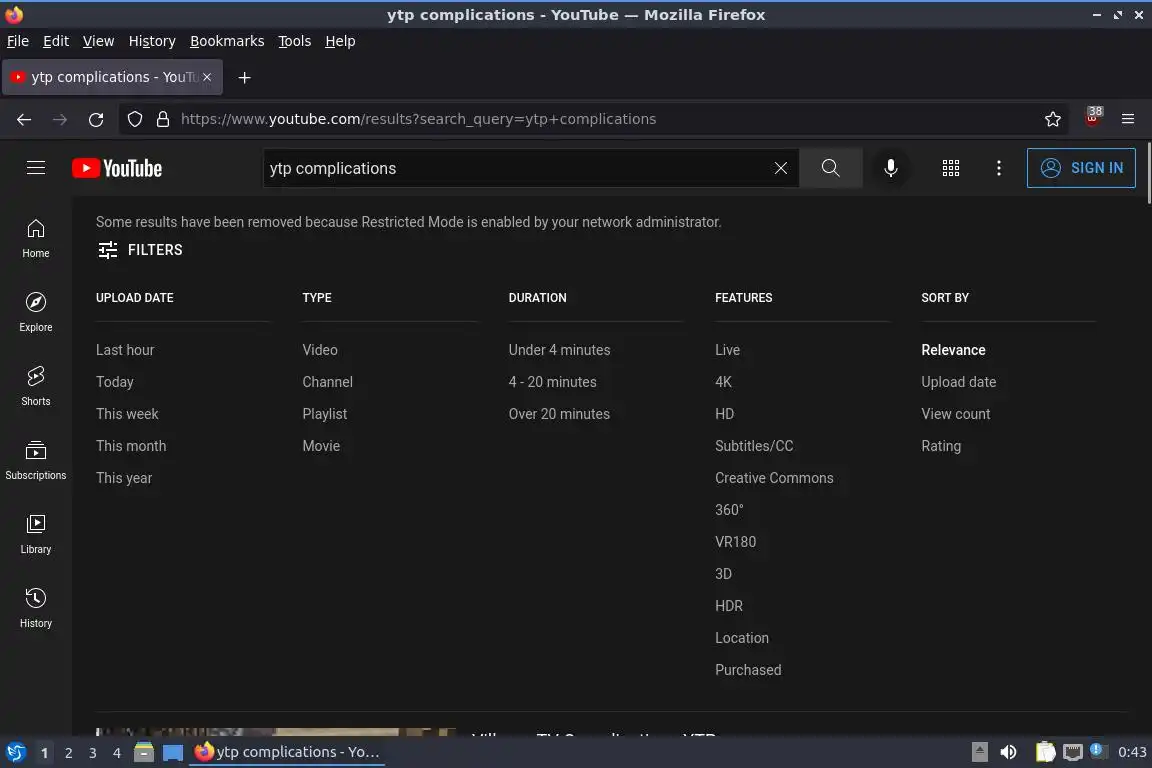Click the tracking protection shield icon
This screenshot has width=1152, height=768.
134,119
